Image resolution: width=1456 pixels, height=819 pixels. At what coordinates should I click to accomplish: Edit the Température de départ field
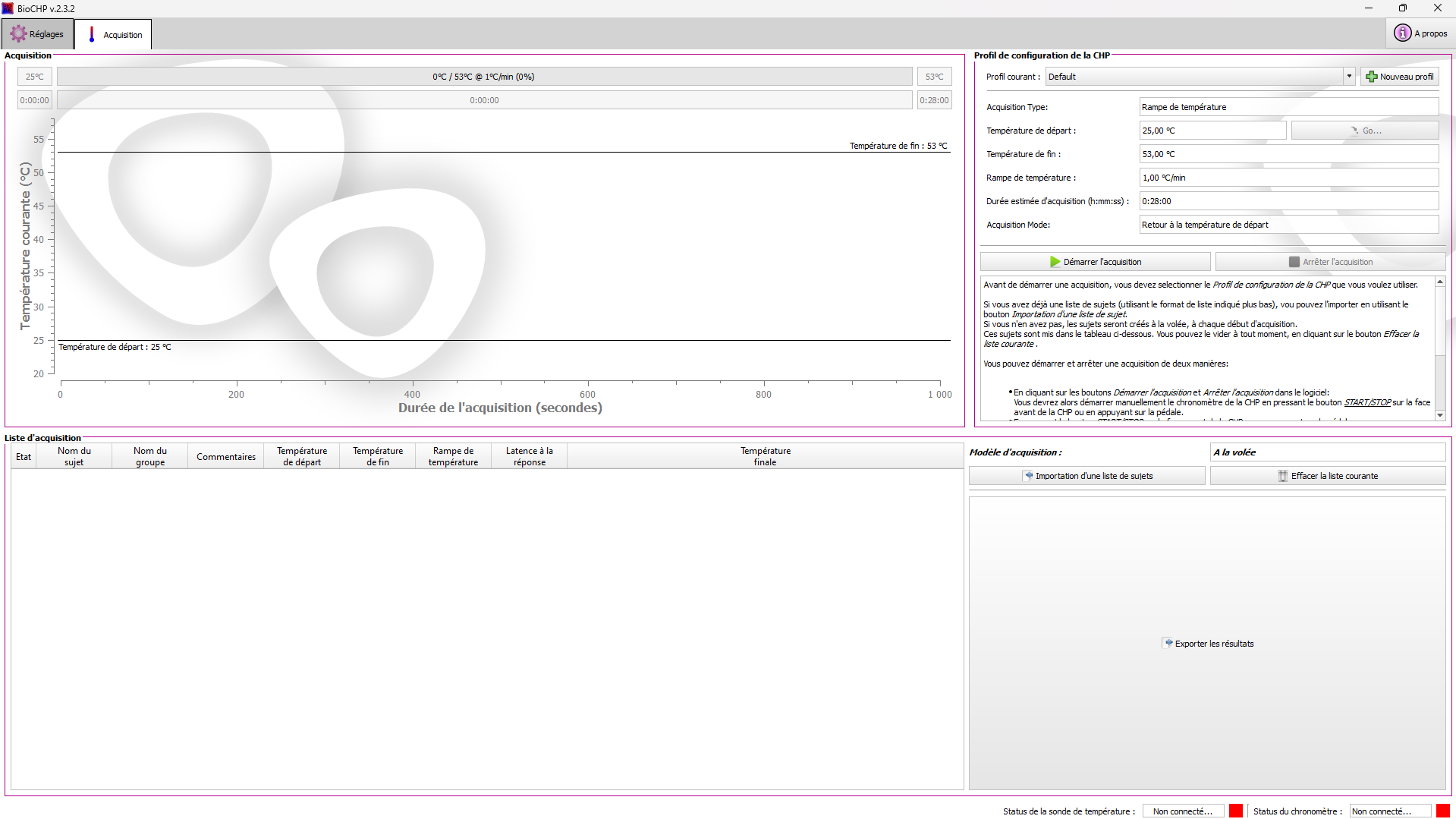[x=1212, y=131]
